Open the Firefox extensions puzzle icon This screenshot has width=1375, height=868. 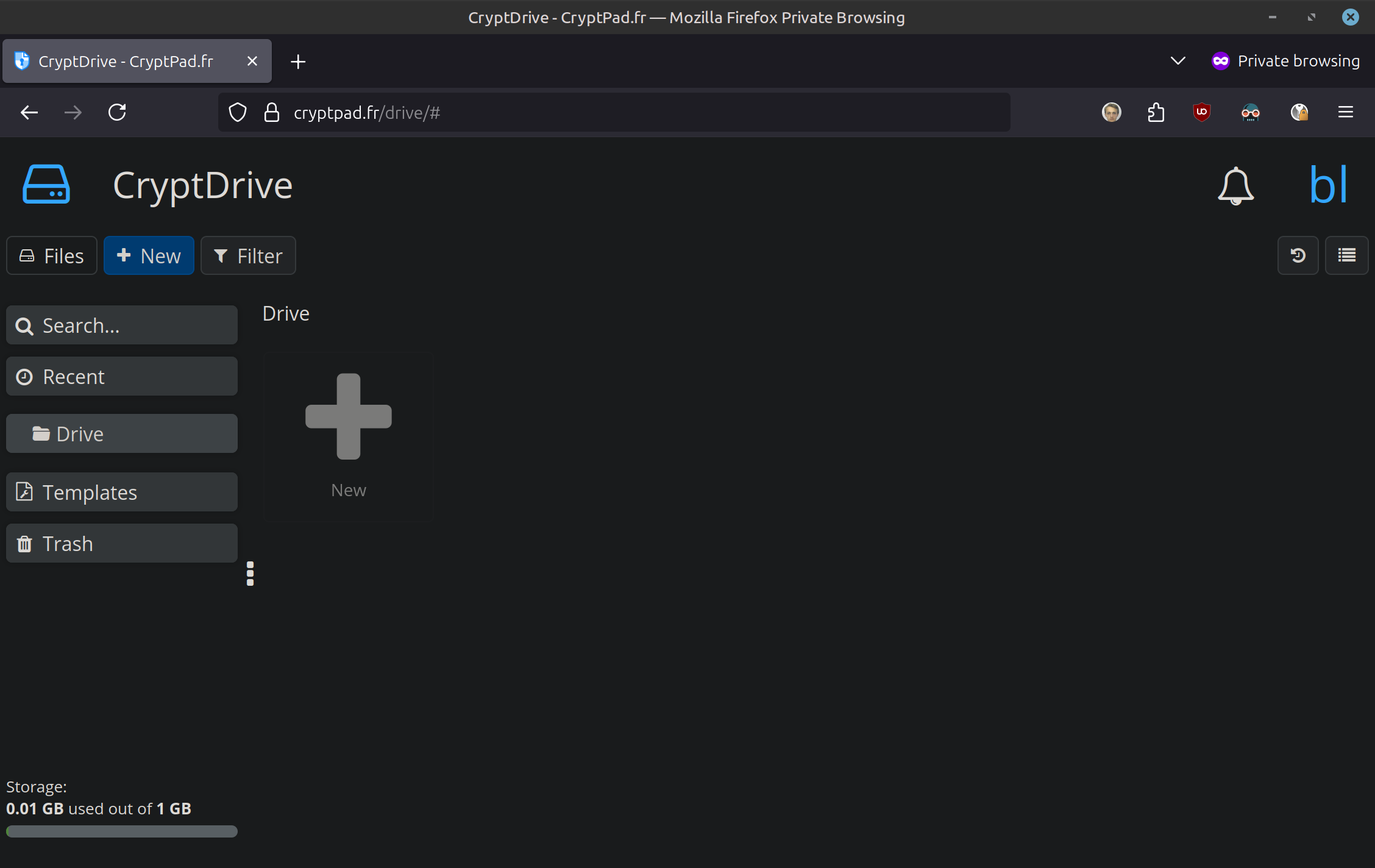coord(1156,112)
